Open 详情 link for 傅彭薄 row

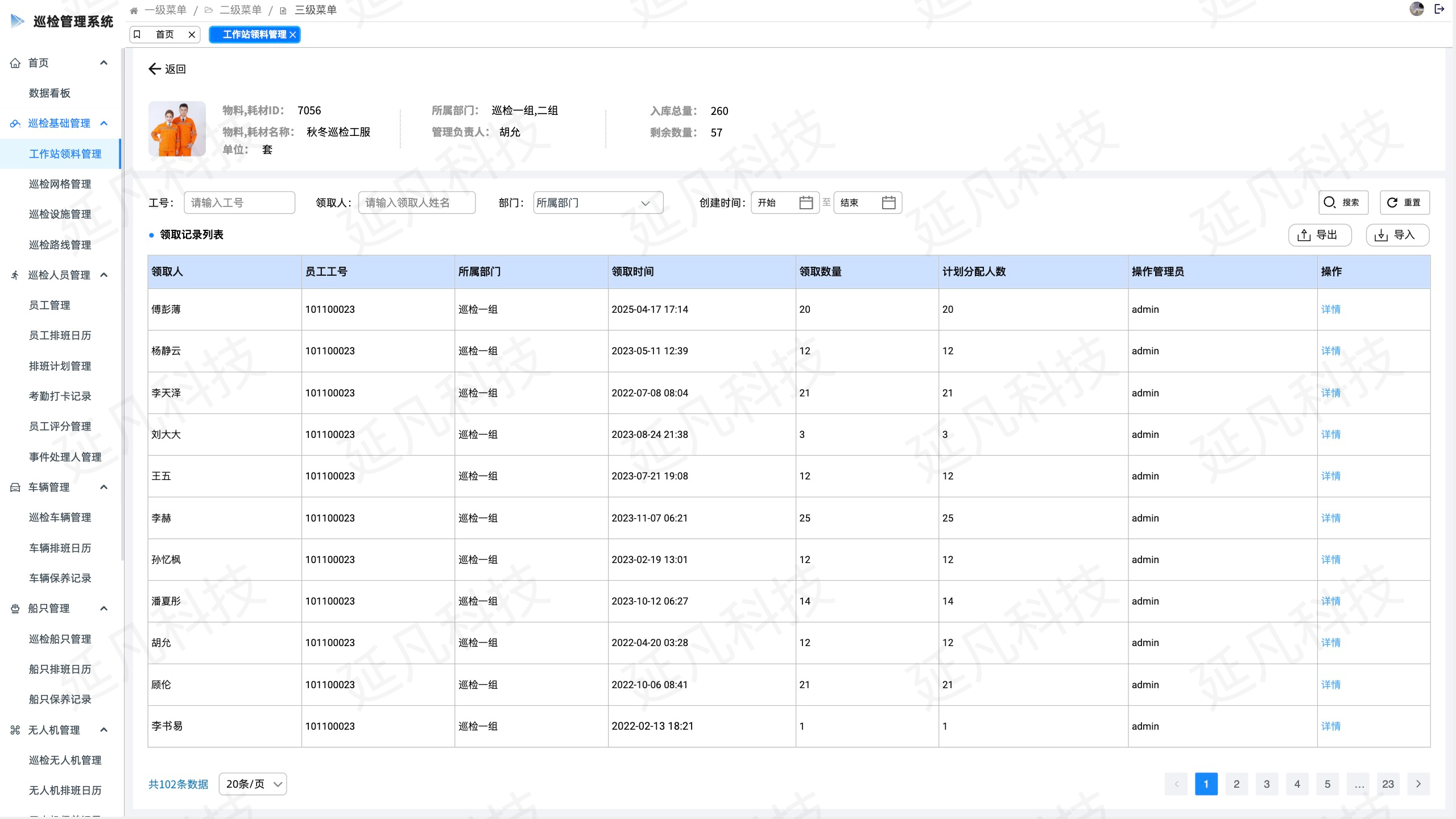1330,309
